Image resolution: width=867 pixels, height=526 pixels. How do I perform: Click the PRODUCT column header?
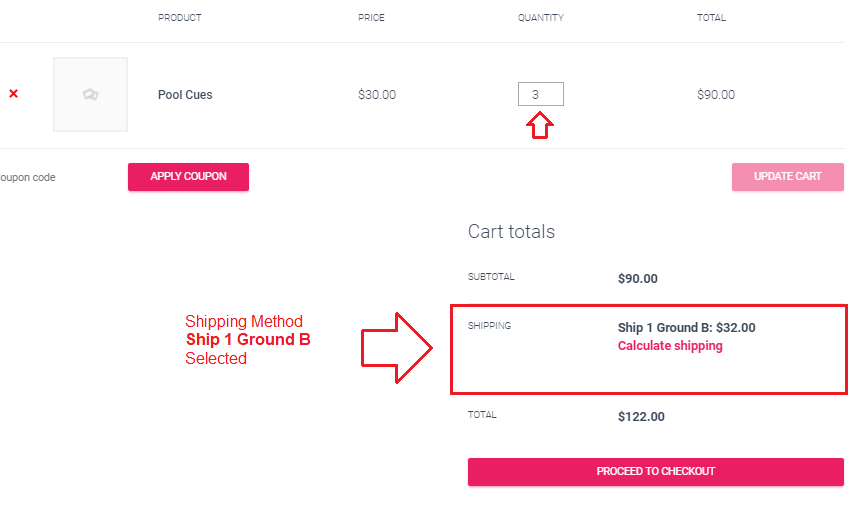180,18
